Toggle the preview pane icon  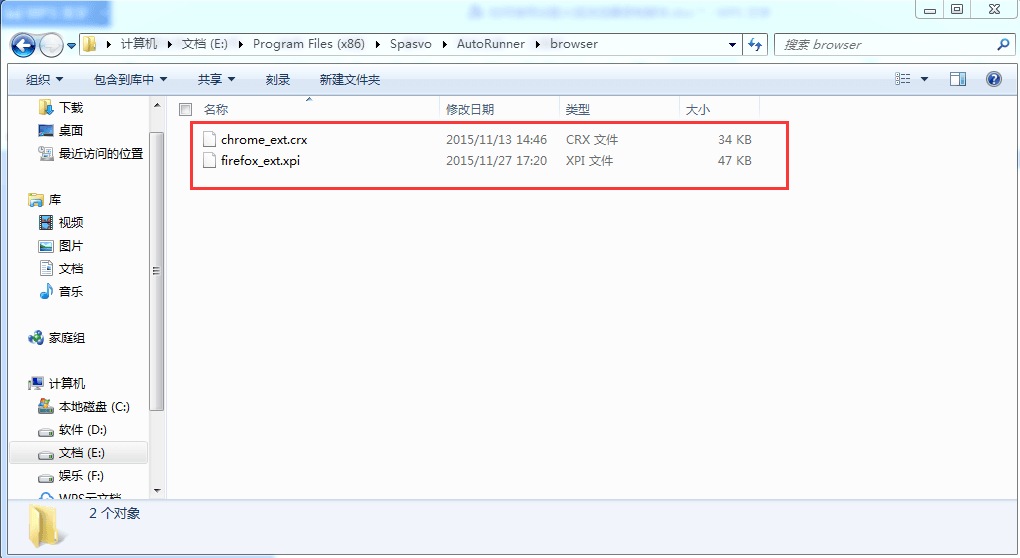tap(958, 79)
